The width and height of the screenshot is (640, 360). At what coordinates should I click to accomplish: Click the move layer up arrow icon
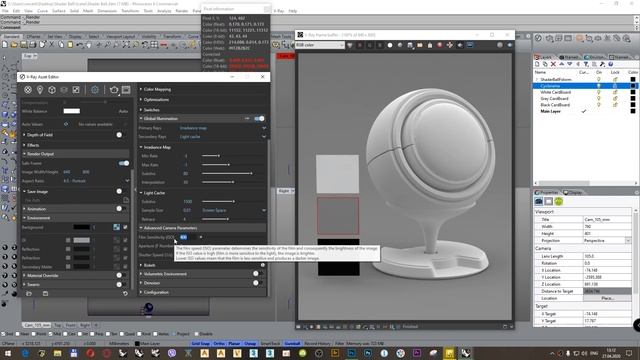tap(562, 64)
